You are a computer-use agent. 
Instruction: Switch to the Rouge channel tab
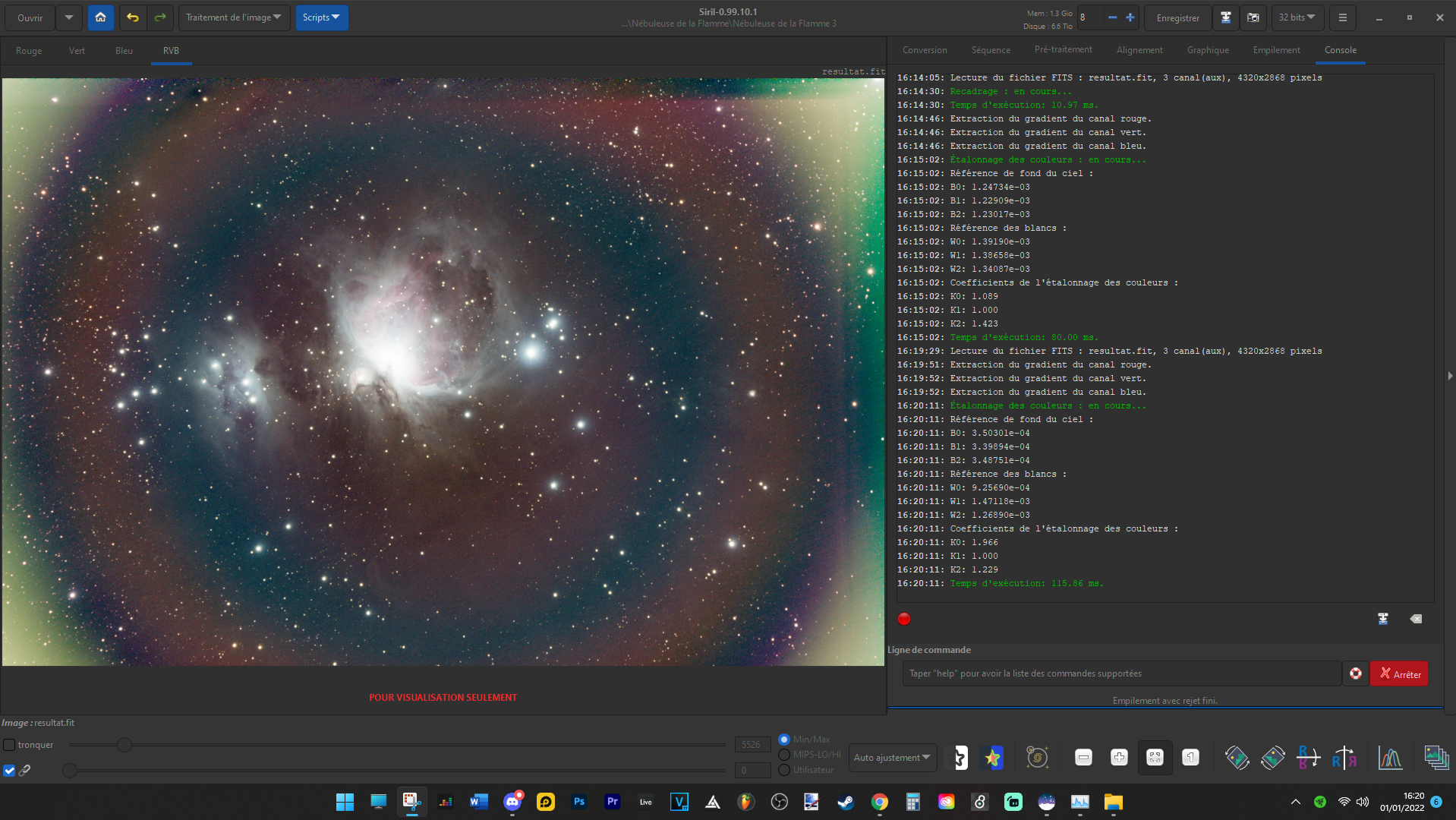29,51
